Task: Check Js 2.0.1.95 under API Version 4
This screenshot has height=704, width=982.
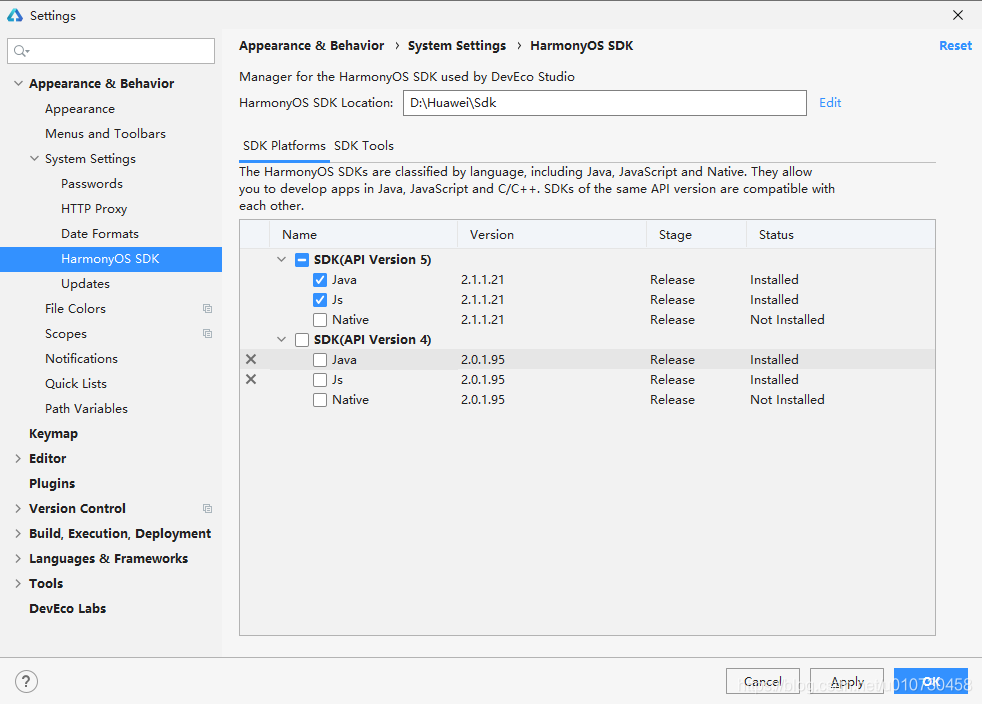Action: pos(320,380)
